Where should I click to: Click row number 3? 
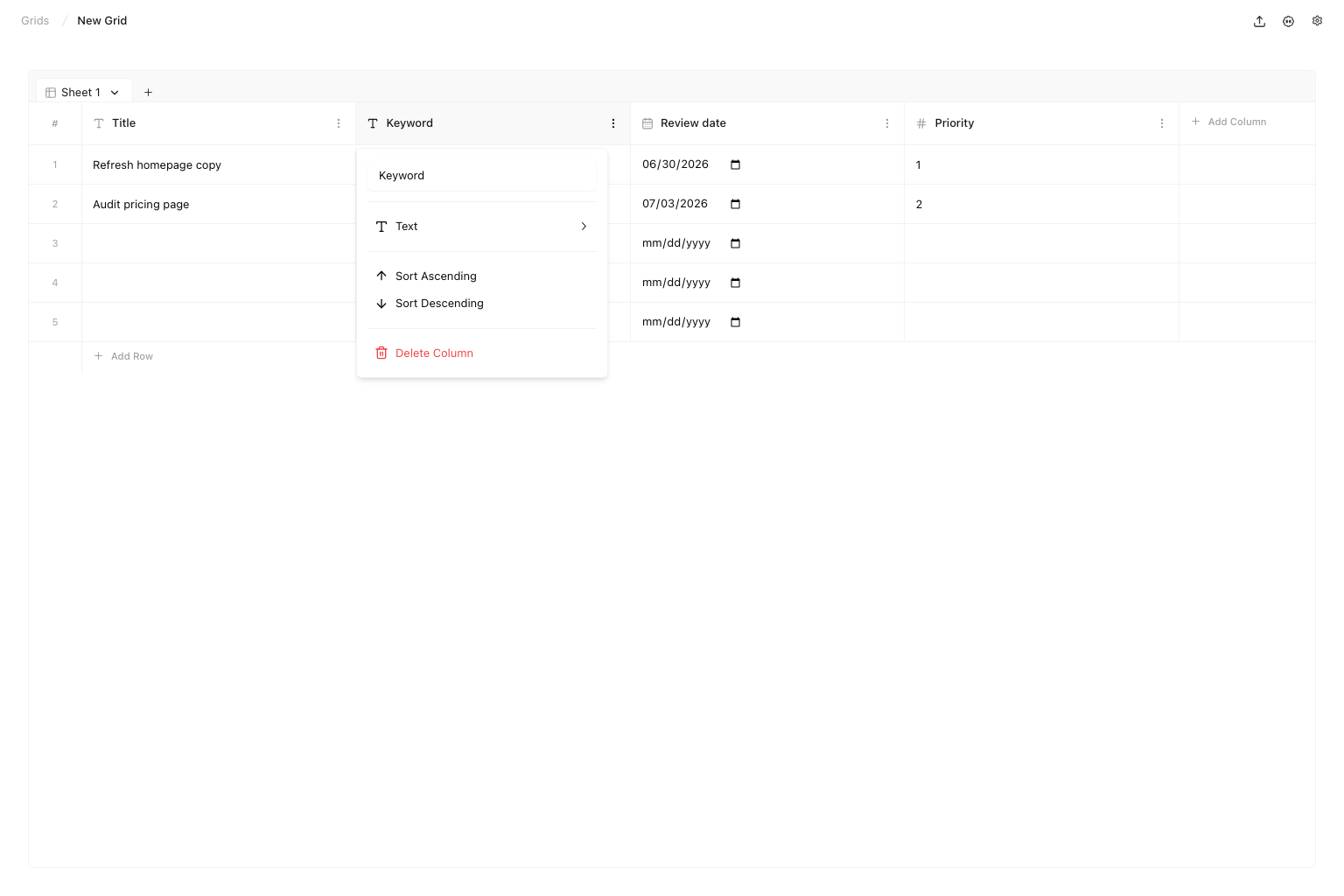click(55, 243)
